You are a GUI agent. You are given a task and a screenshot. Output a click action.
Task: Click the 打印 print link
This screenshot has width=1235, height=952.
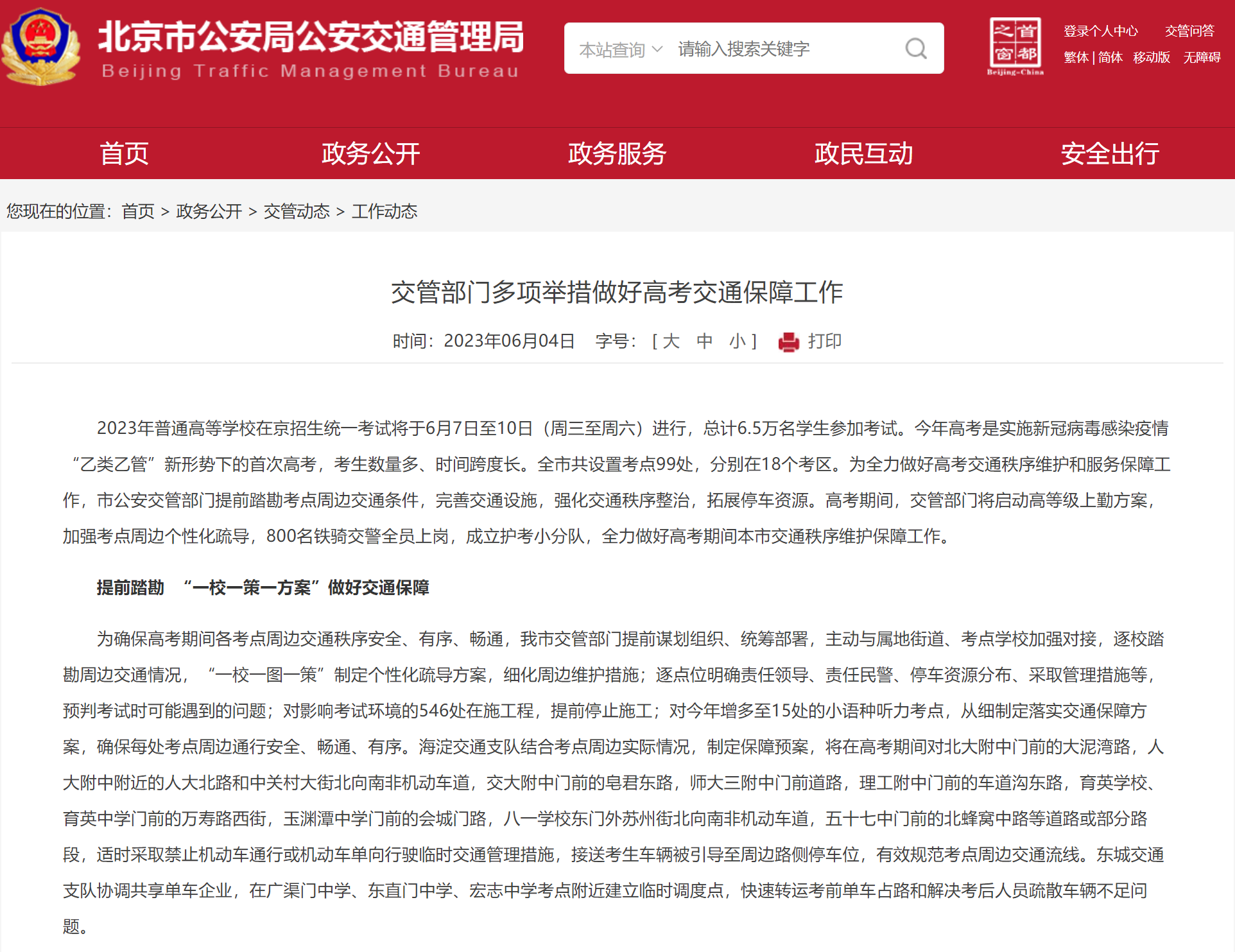(825, 341)
